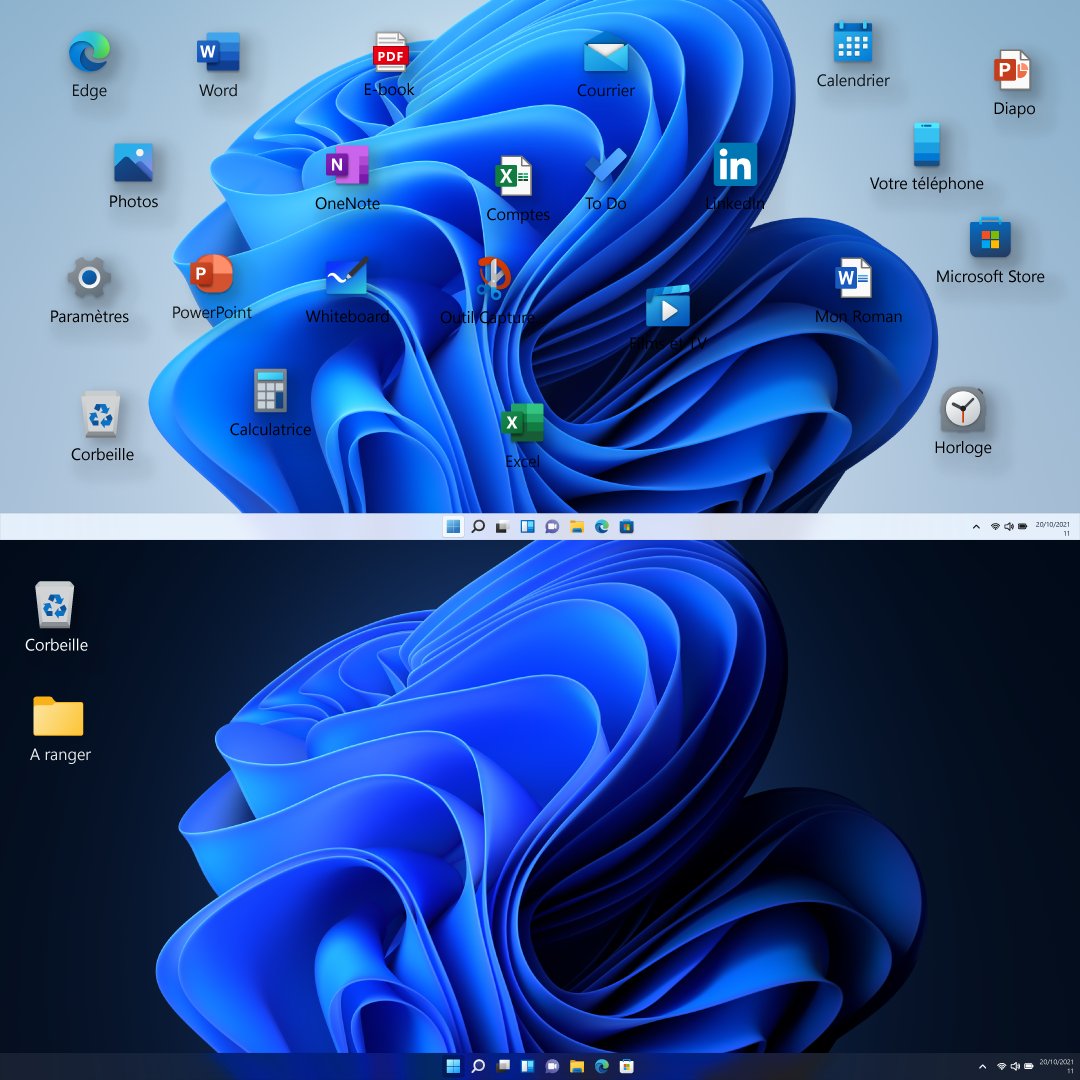
Task: Select Corbeille on the dark desktop
Action: 55,605
